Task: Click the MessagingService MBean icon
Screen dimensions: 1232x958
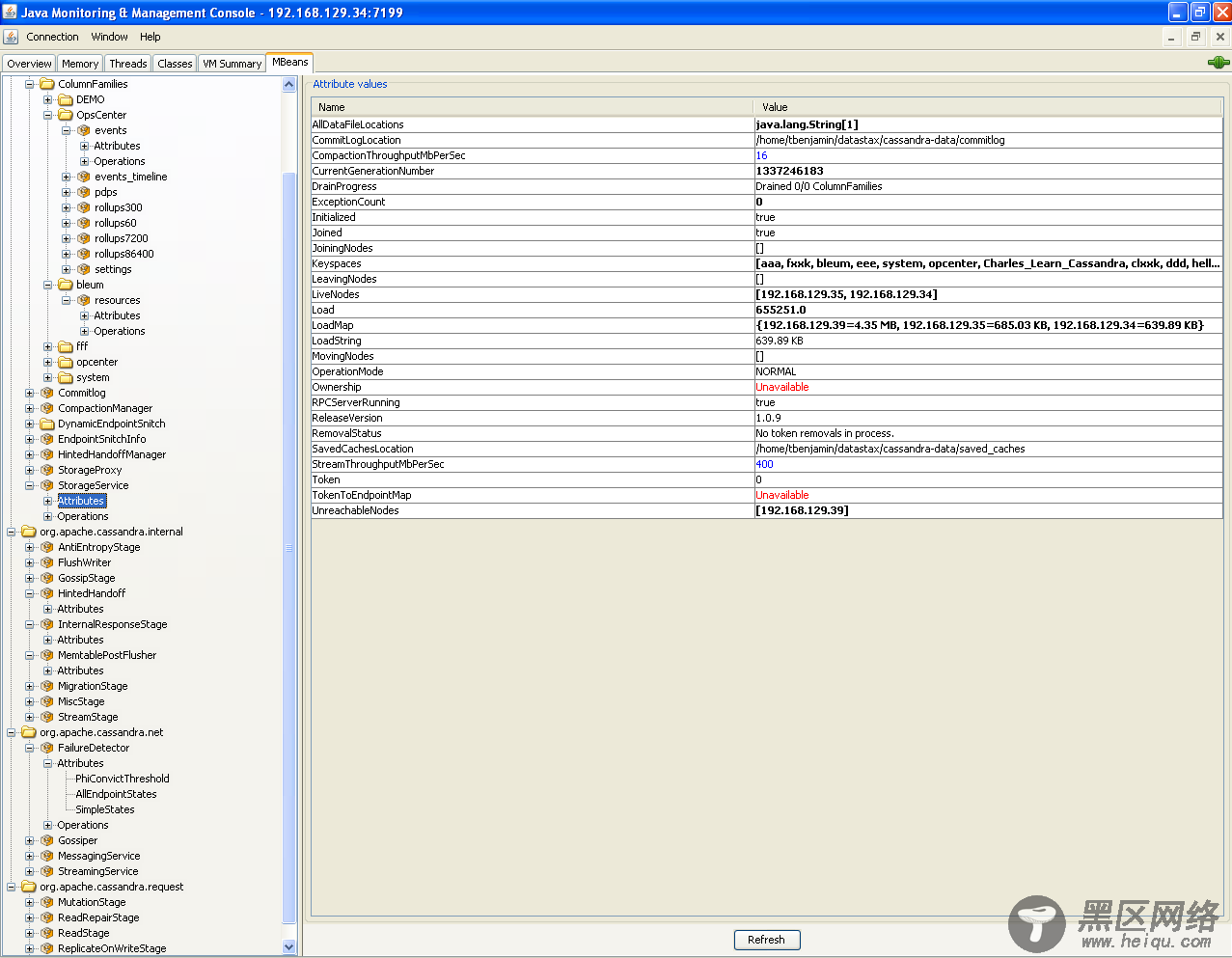Action: coord(47,856)
